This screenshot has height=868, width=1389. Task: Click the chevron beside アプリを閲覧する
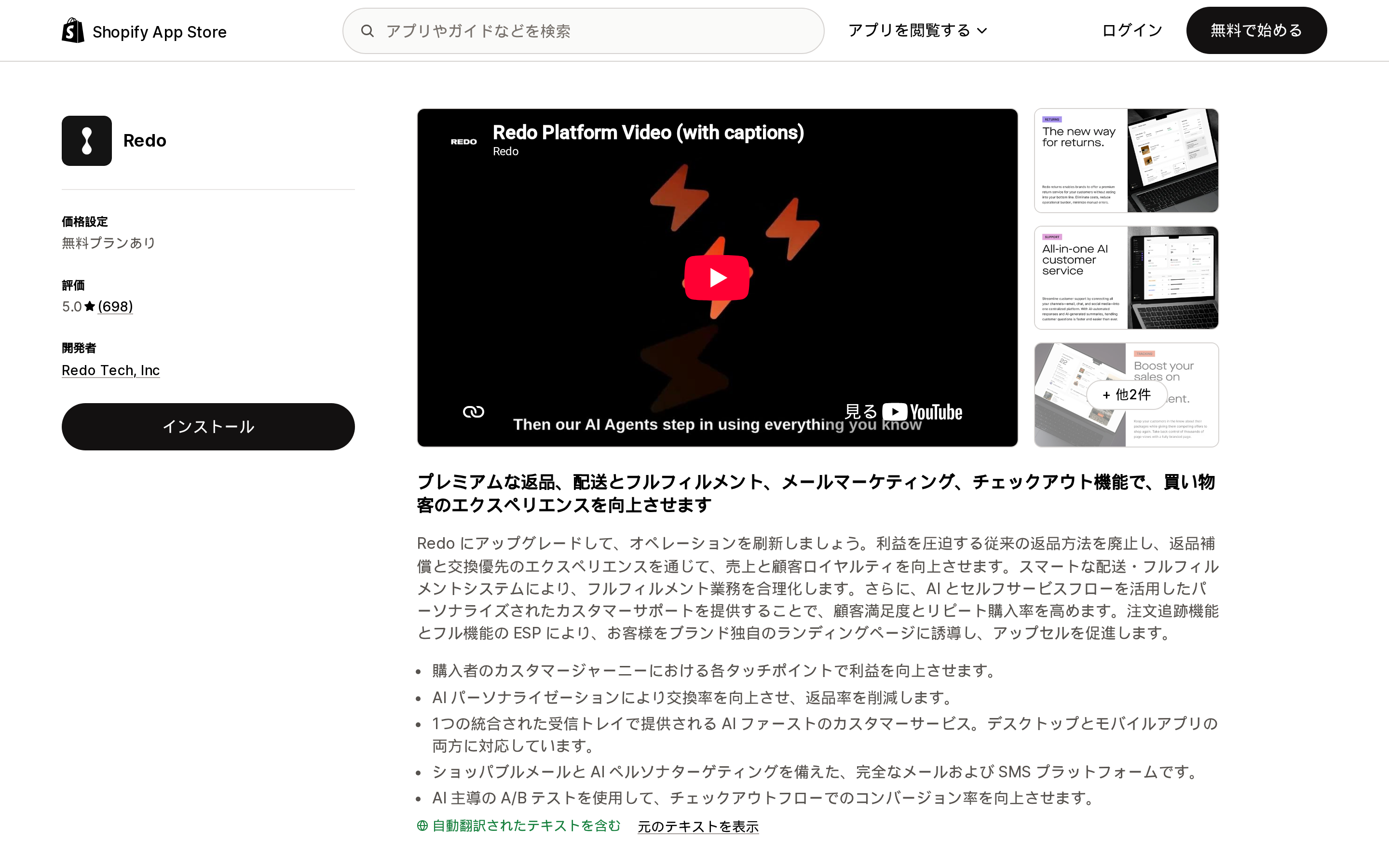(x=982, y=31)
